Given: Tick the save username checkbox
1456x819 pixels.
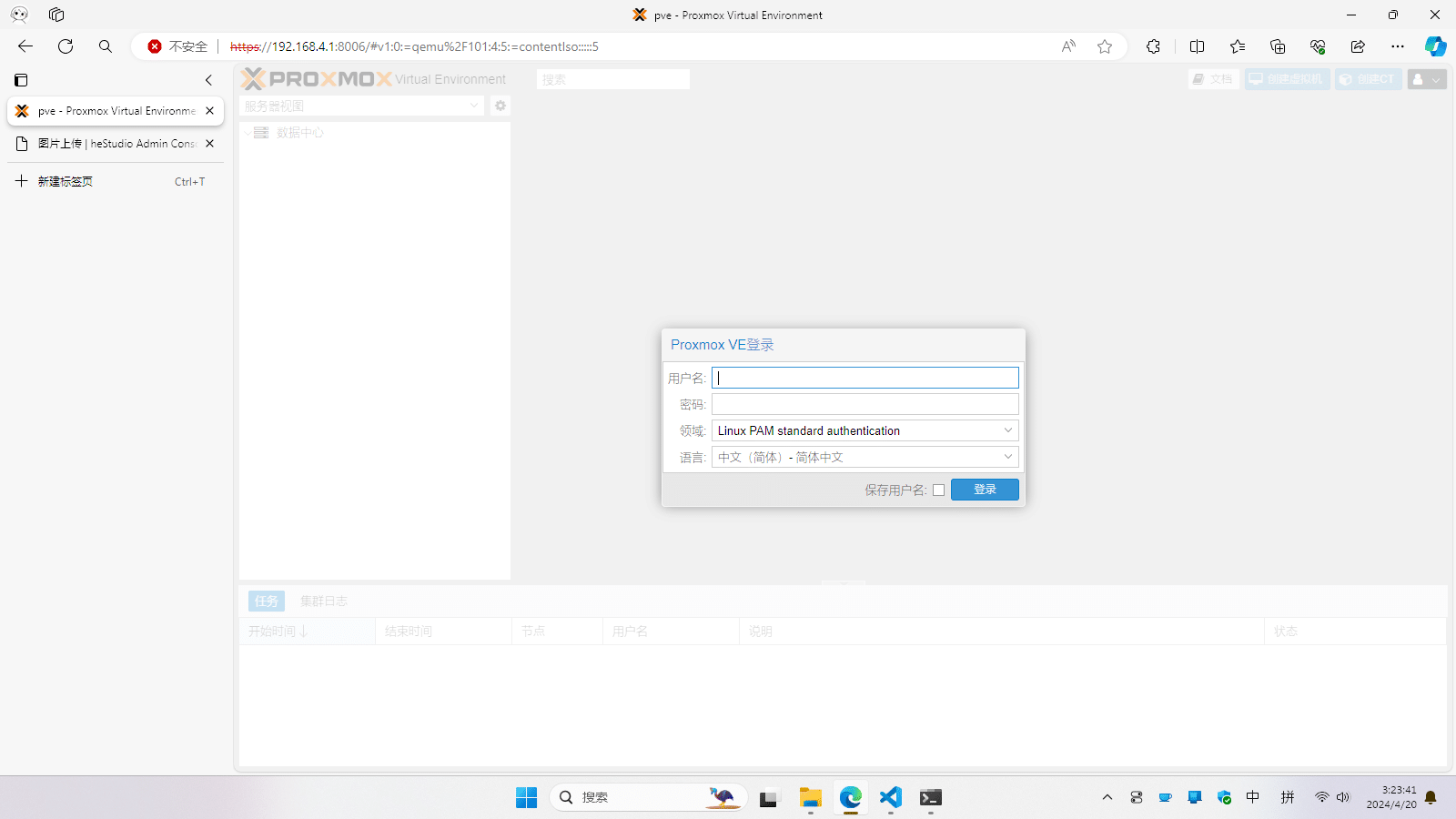Looking at the screenshot, I should click(938, 490).
